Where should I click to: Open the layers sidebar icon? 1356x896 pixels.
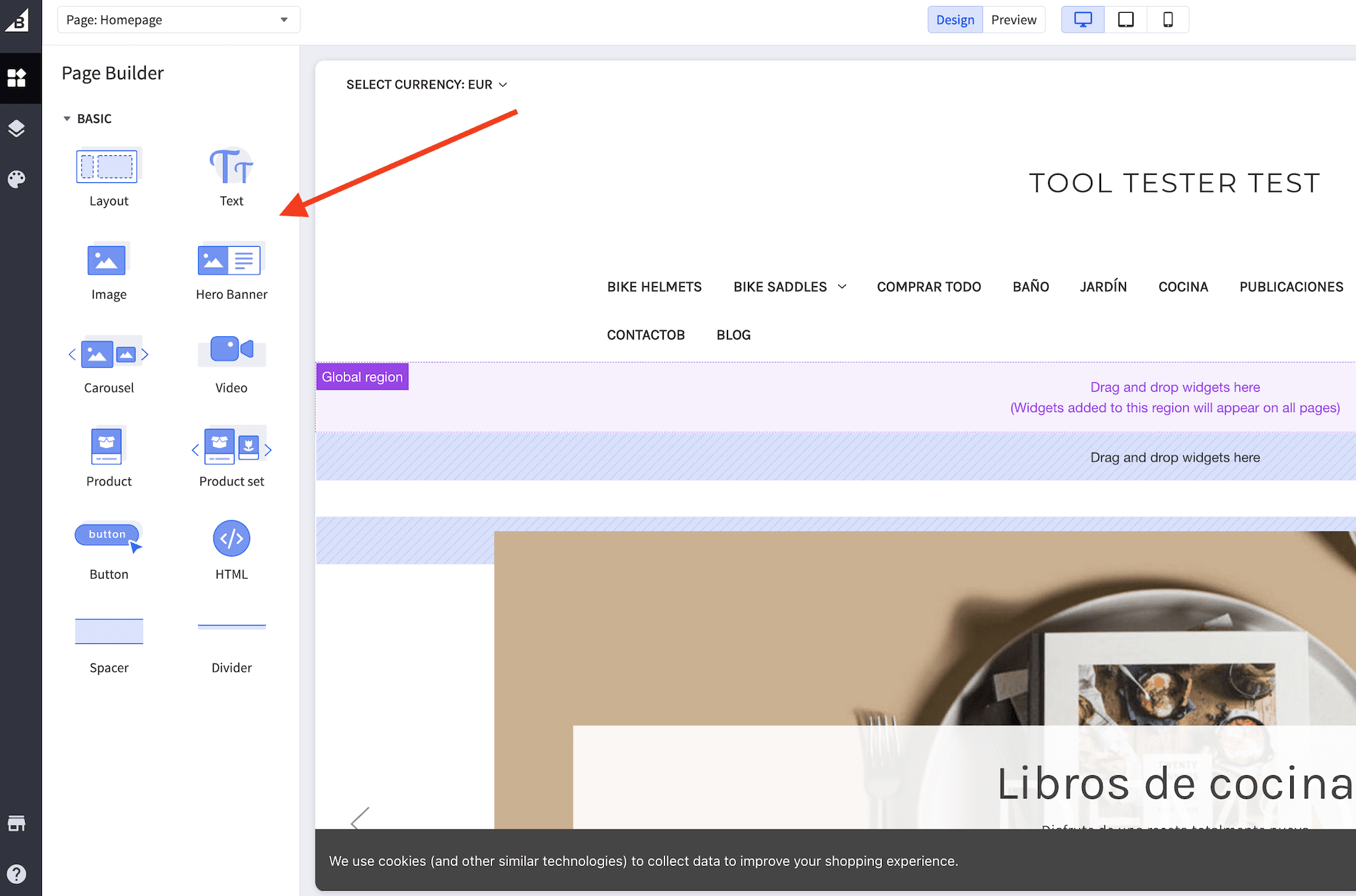coord(16,128)
